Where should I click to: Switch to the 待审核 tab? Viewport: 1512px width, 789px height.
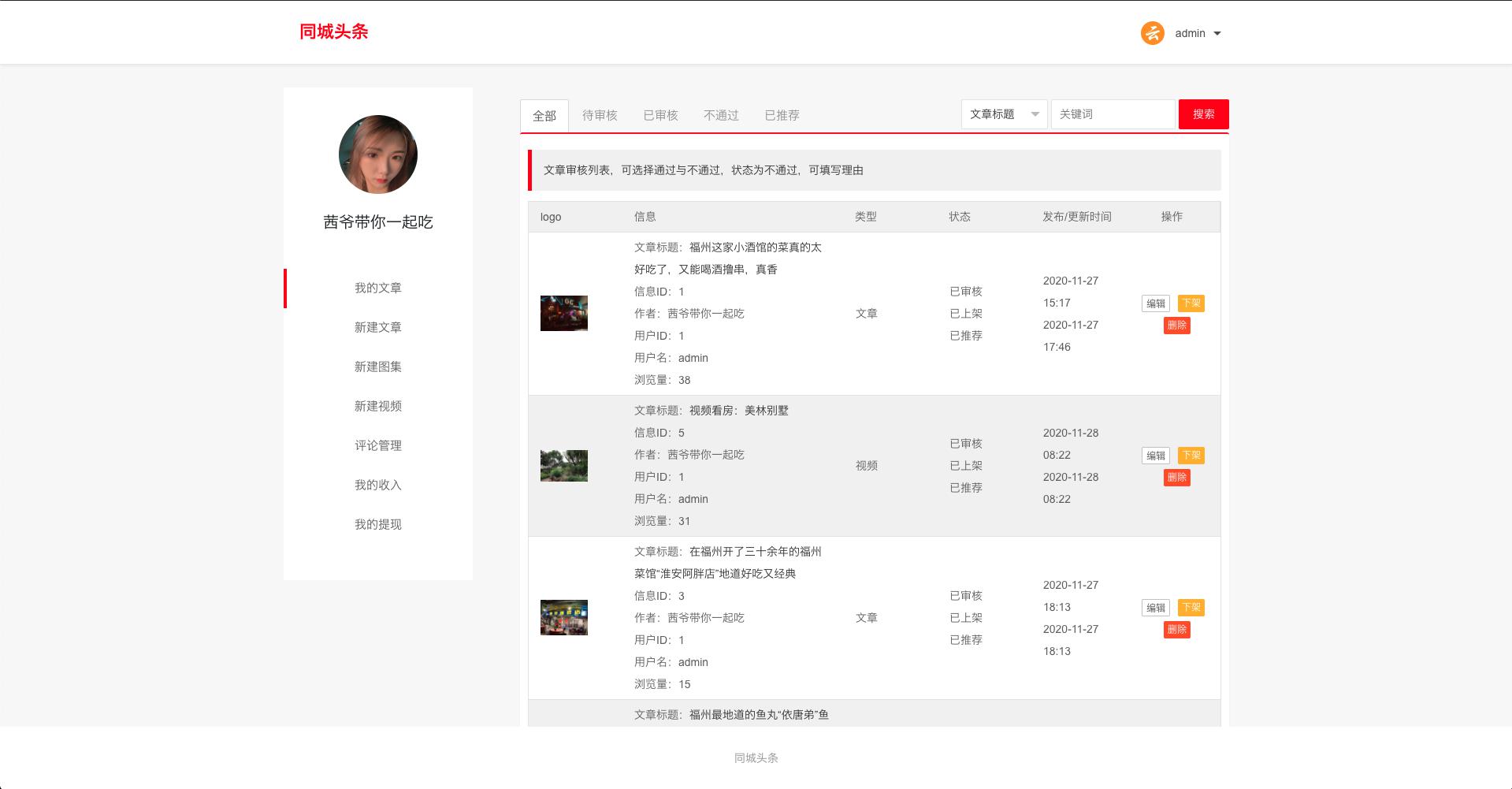pyautogui.click(x=600, y=115)
